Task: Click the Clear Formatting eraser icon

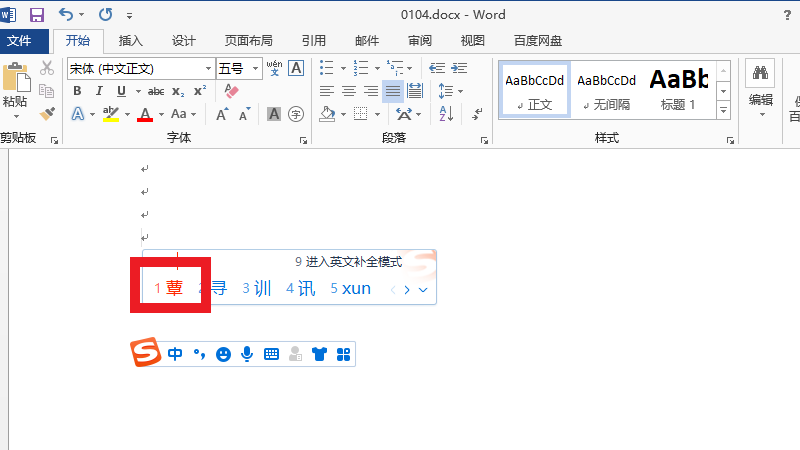Action: tap(231, 91)
